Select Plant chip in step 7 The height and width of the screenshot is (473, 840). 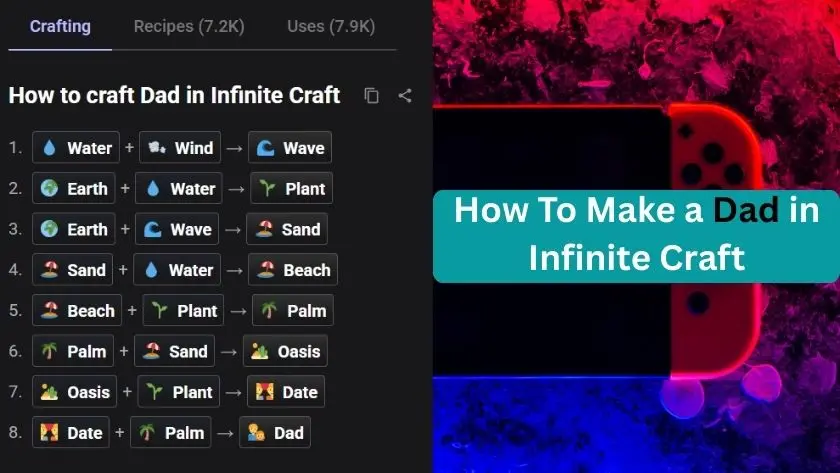pyautogui.click(x=179, y=392)
